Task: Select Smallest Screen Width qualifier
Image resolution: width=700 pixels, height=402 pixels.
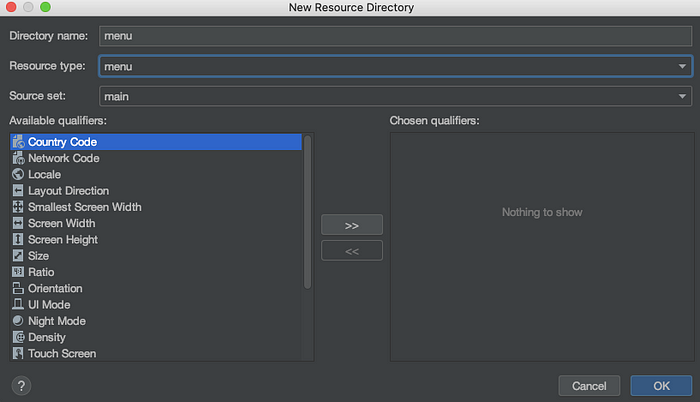Action: [x=156, y=207]
